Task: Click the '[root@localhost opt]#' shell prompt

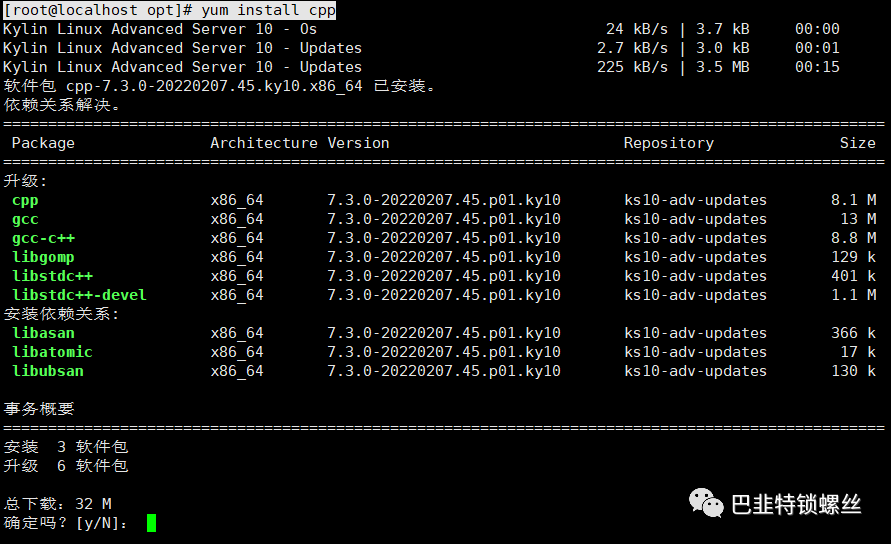Action: 98,10
